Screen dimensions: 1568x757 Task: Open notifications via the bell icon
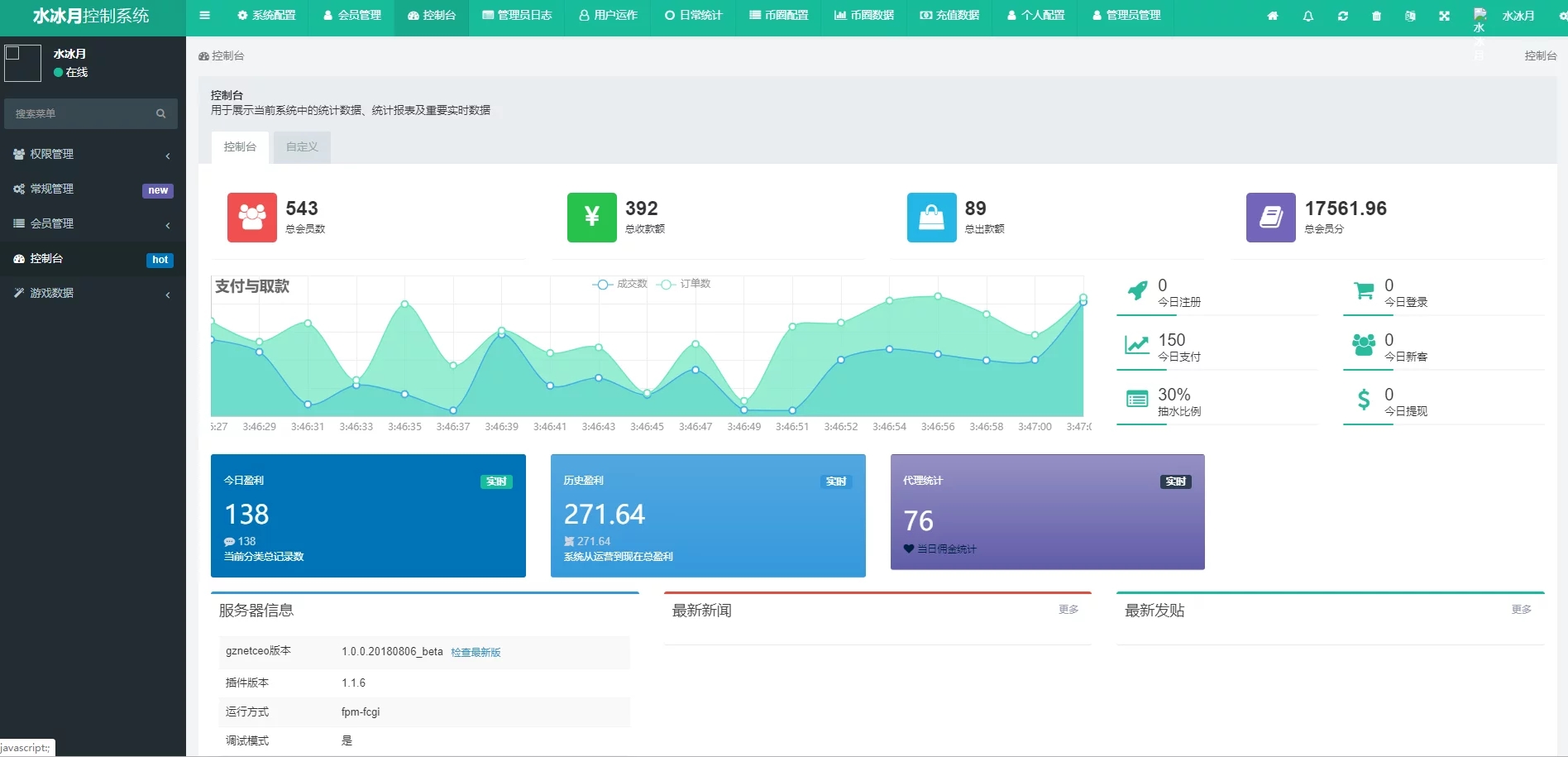coord(1307,16)
